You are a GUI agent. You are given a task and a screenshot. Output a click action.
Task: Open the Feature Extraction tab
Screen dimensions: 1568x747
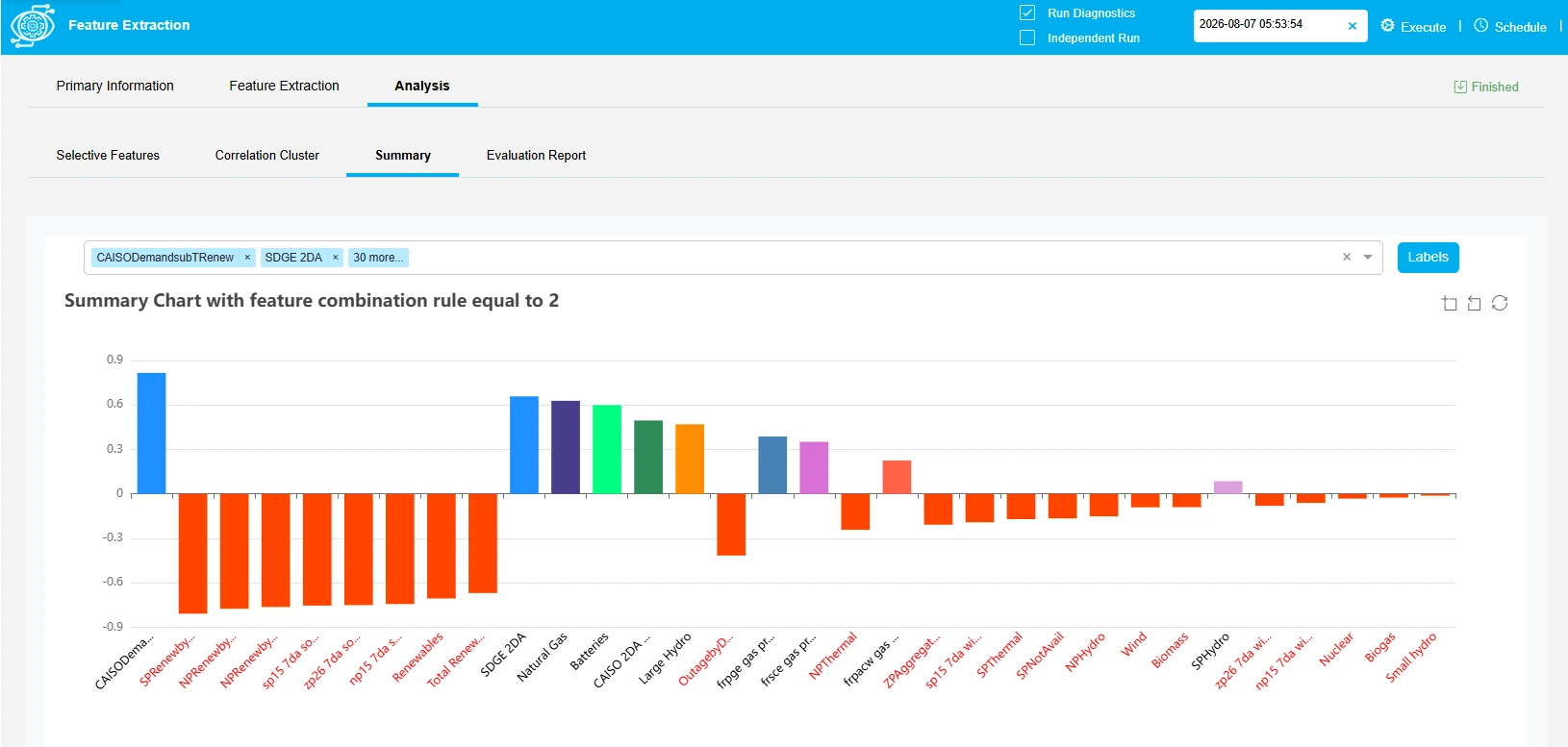(x=284, y=86)
